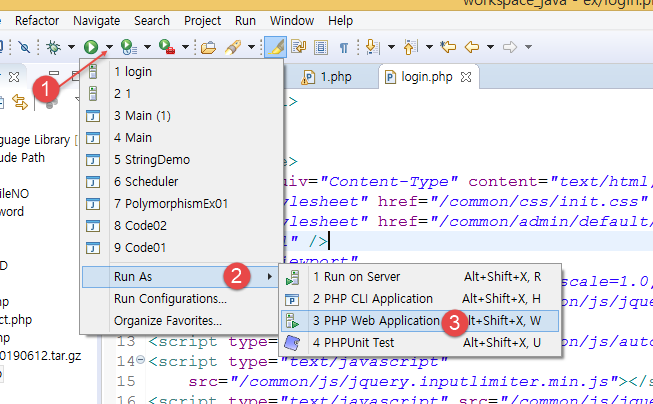
Task: Select the 'ct.php' file in explorer
Action: tap(16, 320)
